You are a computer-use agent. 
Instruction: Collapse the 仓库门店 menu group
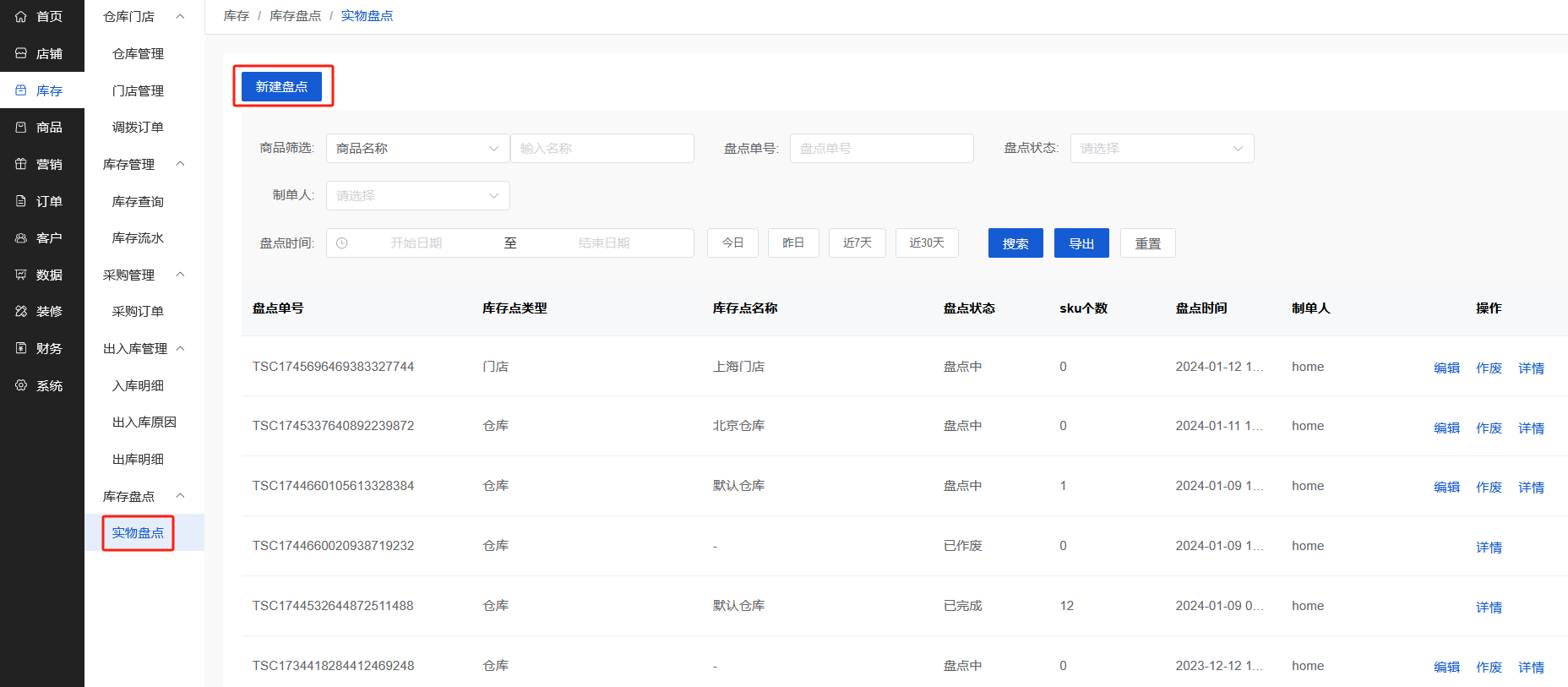pos(180,16)
